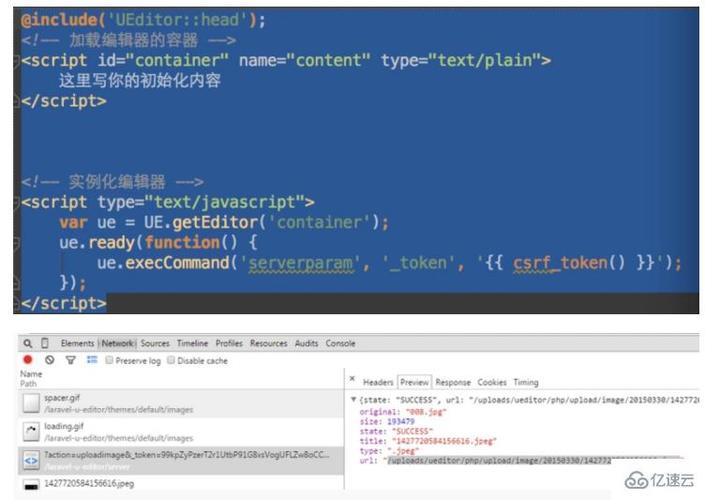Close the request details pane
This screenshot has height=500, width=705.
tap(352, 379)
